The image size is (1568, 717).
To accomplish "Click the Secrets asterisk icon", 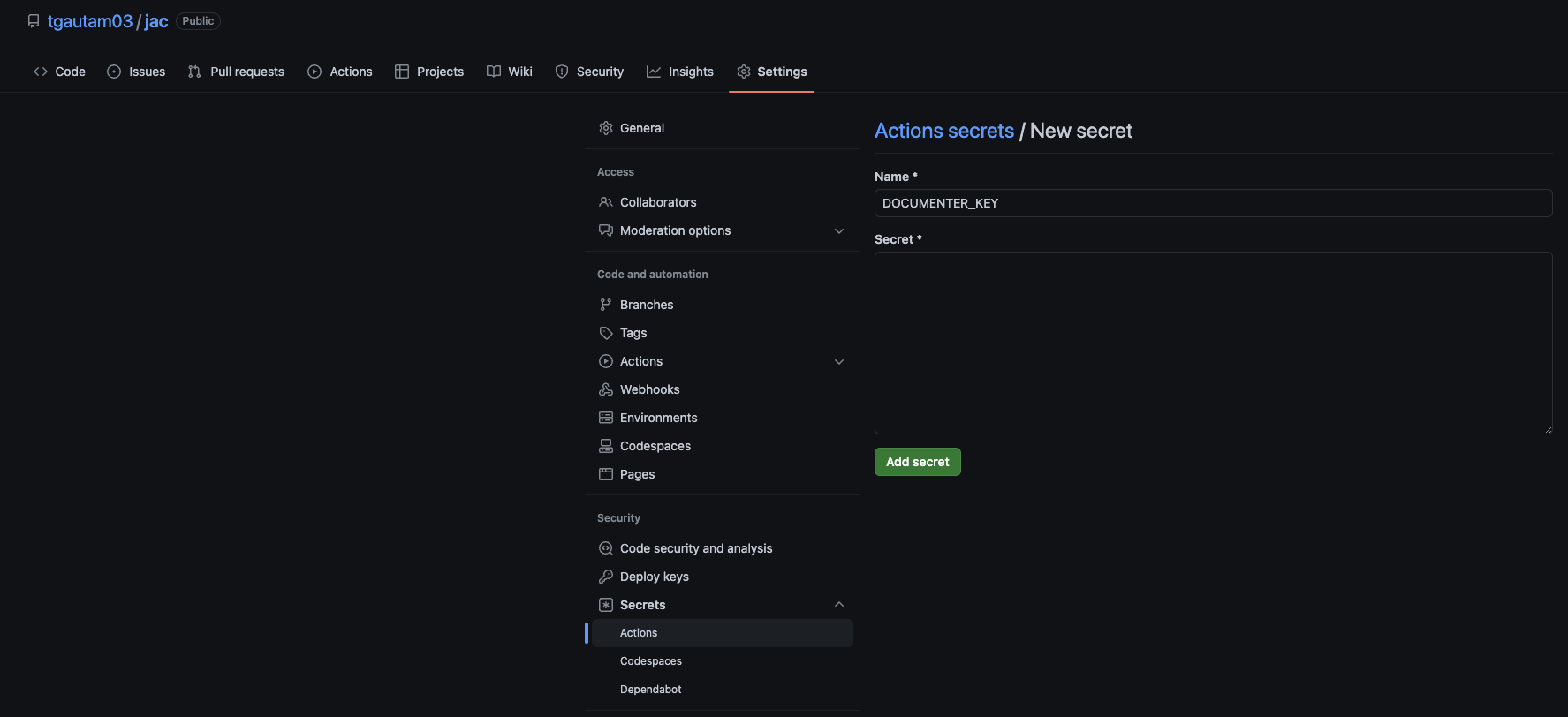I will [606, 605].
